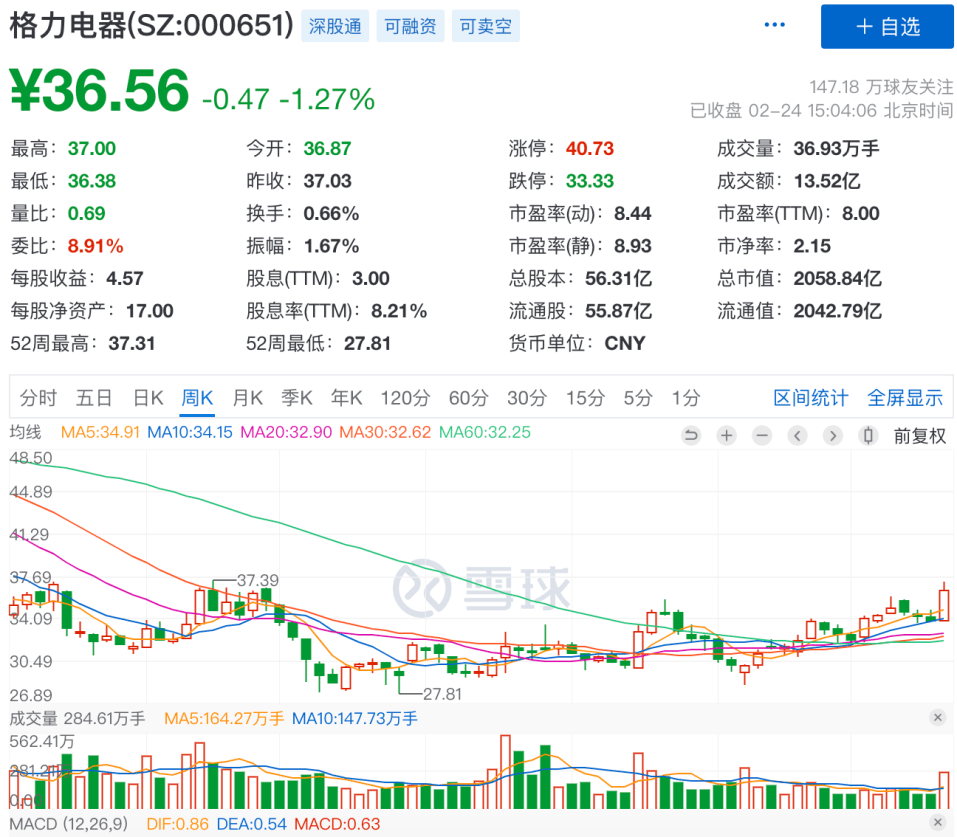Show the 年K chart tab
The image size is (957, 837).
pos(347,398)
